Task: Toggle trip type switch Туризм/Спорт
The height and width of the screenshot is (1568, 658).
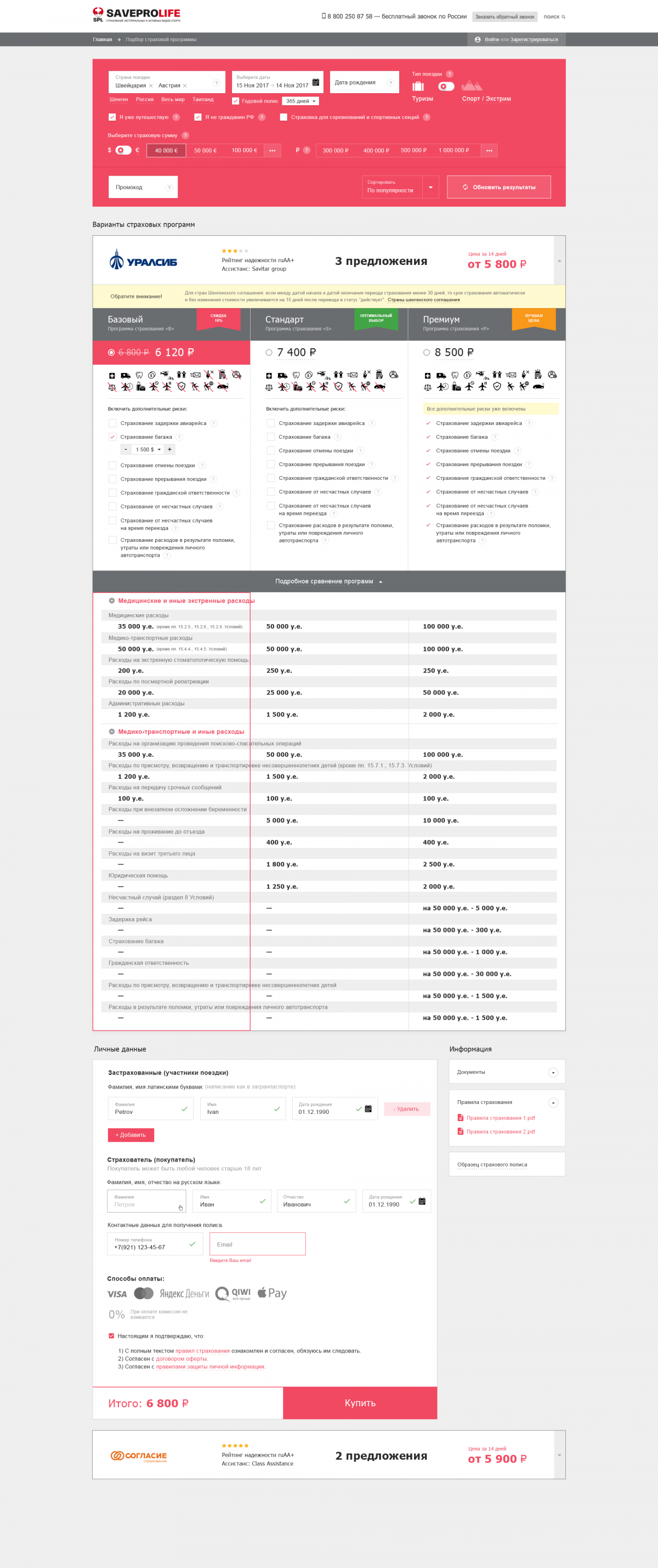Action: point(446,87)
